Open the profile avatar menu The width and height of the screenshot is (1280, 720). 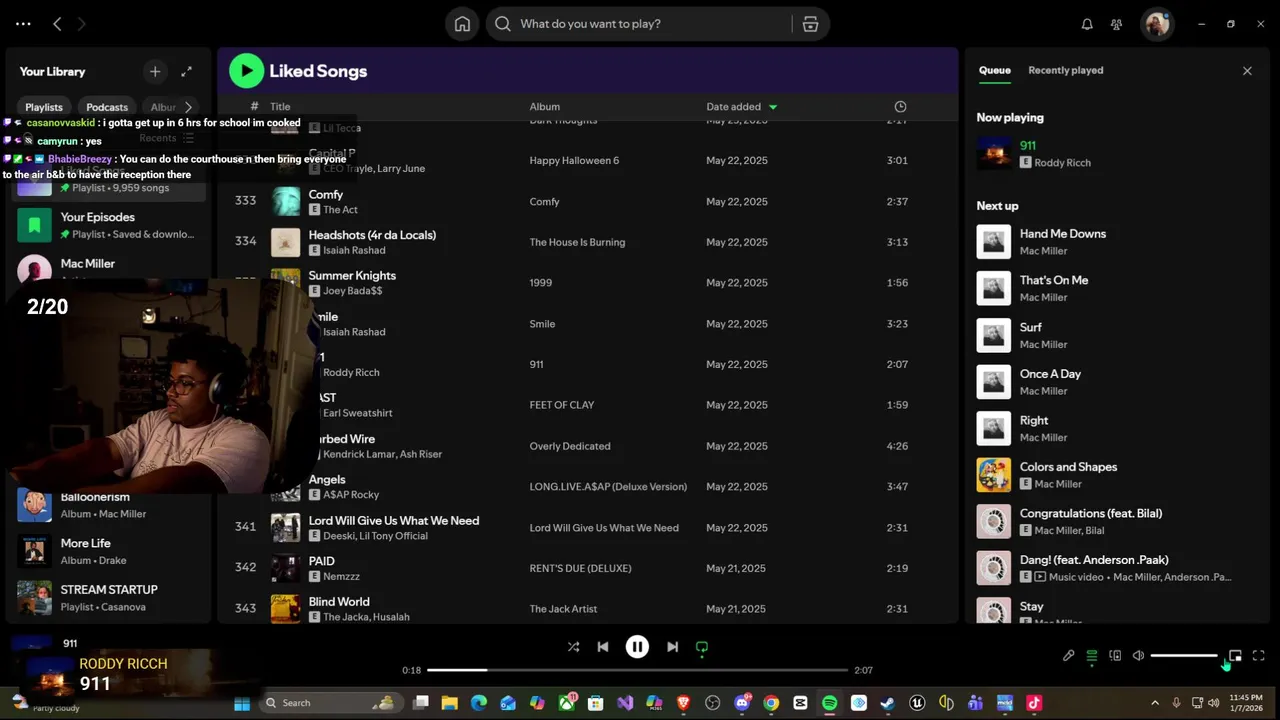[1158, 24]
